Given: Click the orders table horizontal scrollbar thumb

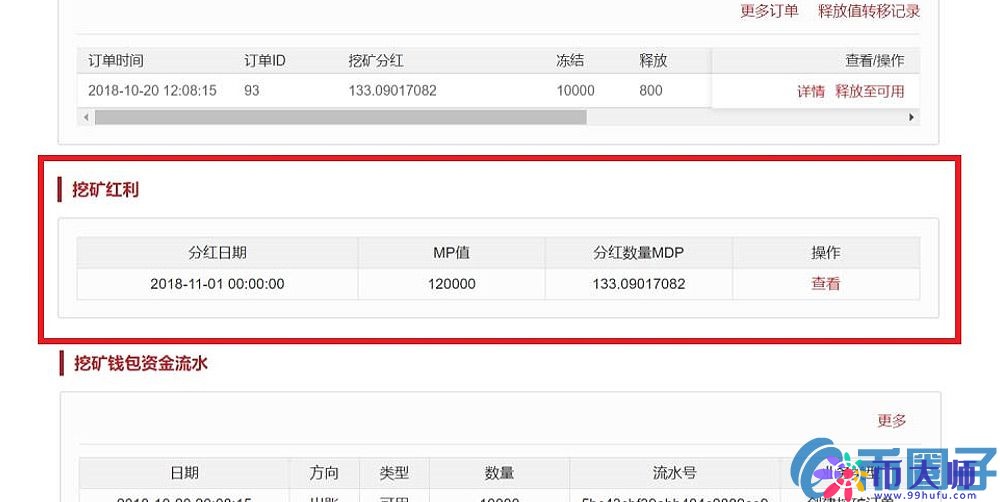Looking at the screenshot, I should click(x=341, y=117).
